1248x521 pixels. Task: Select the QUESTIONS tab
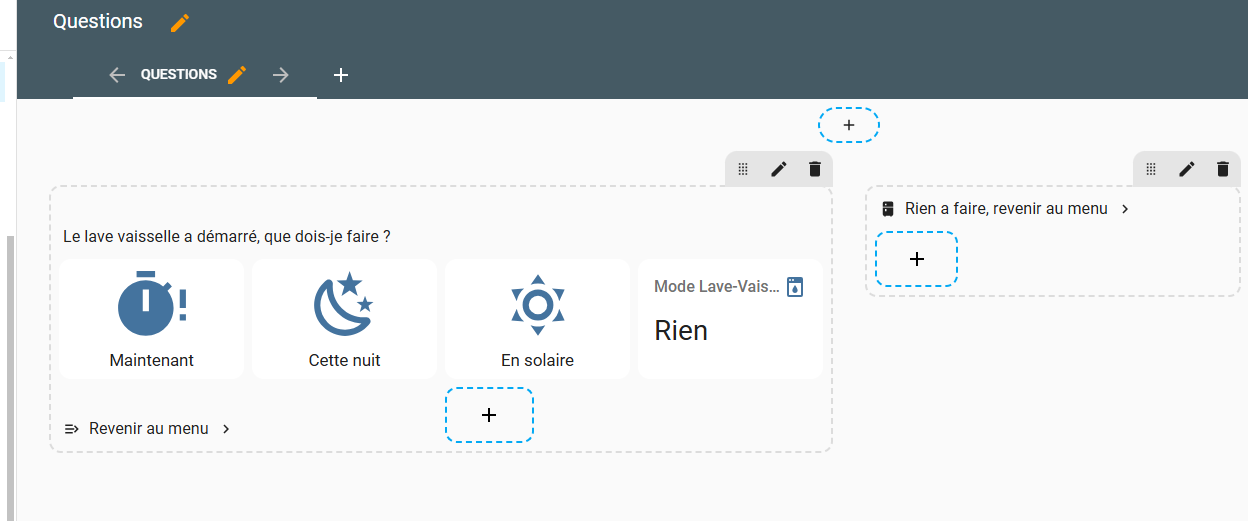click(178, 75)
